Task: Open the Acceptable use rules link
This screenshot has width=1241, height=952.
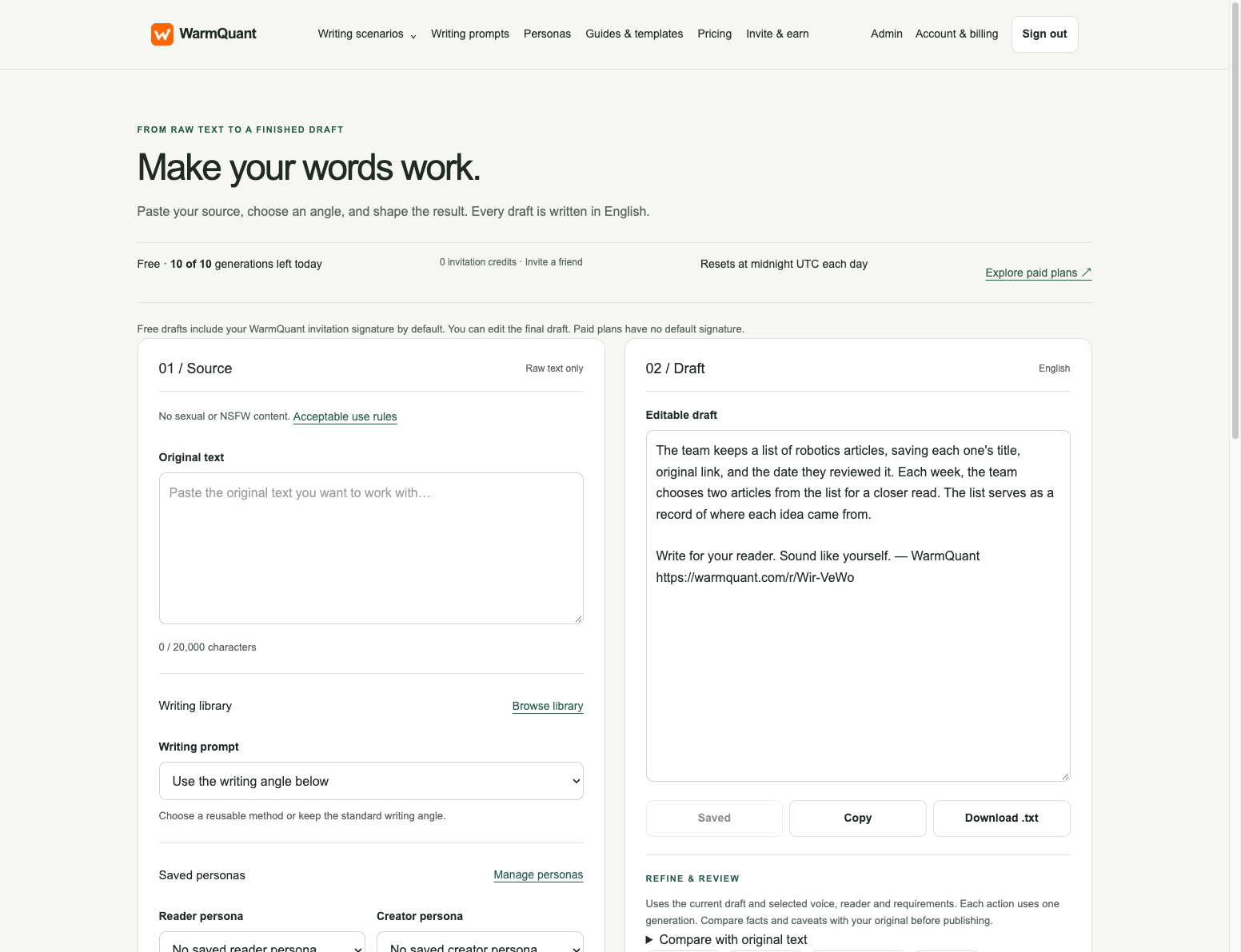Action: (x=345, y=416)
